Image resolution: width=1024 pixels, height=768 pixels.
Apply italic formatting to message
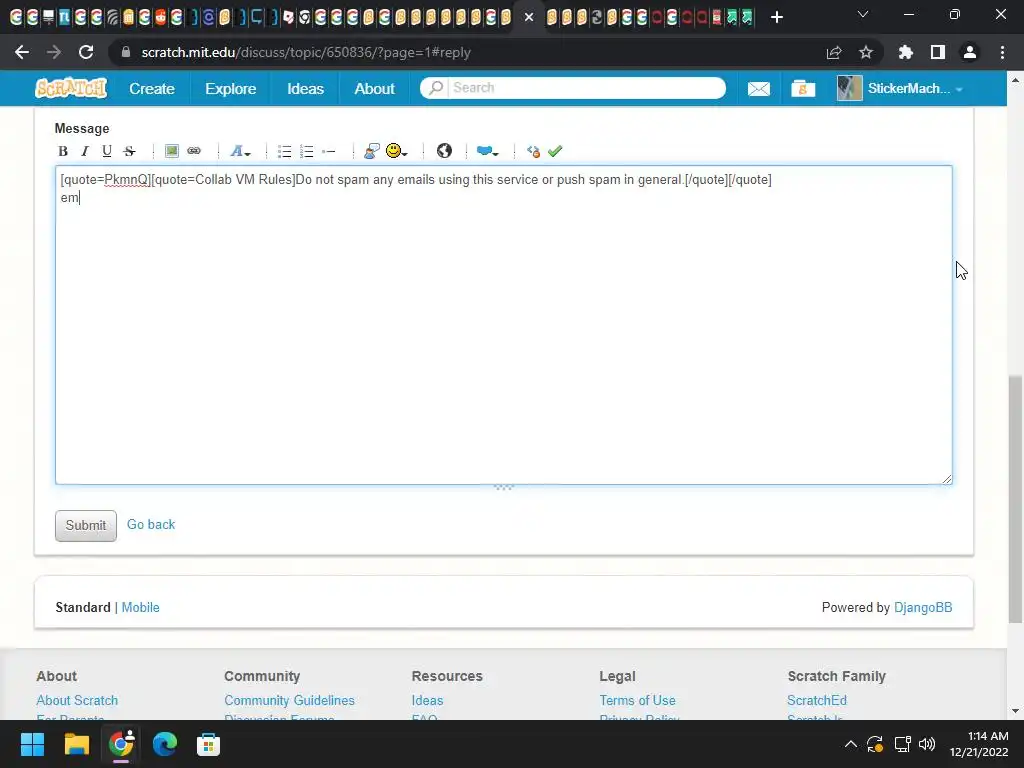click(85, 151)
